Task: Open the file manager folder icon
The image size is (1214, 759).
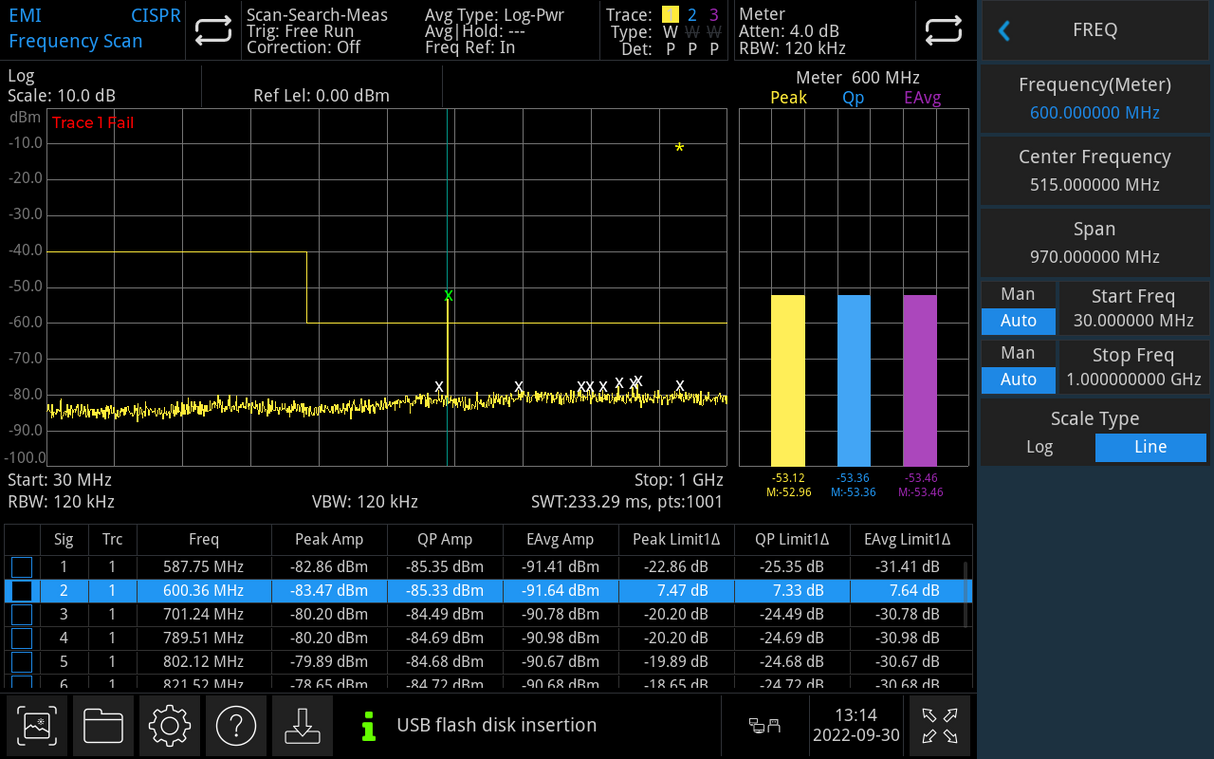Action: coord(103,725)
